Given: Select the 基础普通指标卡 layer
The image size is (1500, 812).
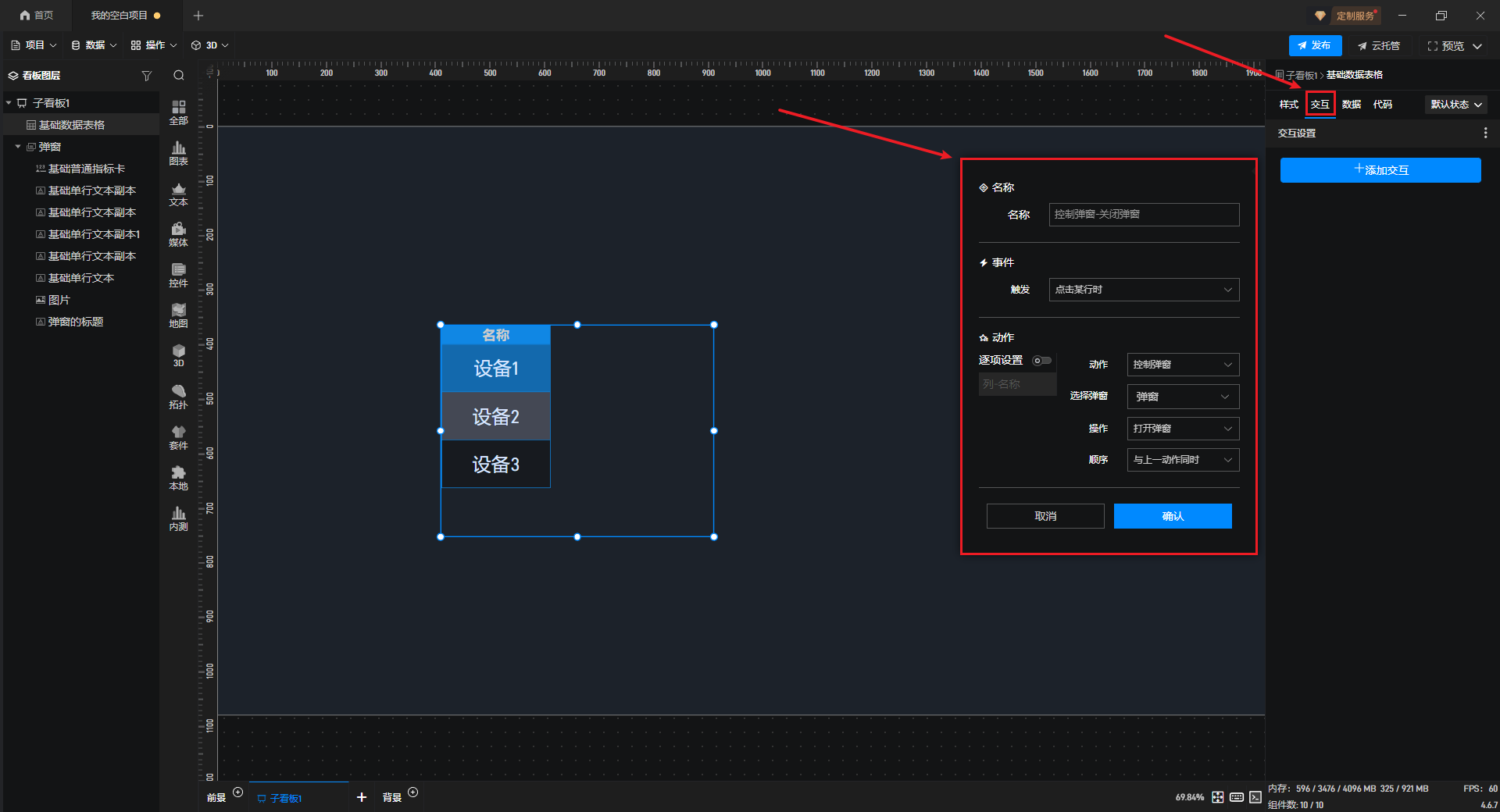Looking at the screenshot, I should (x=86, y=169).
